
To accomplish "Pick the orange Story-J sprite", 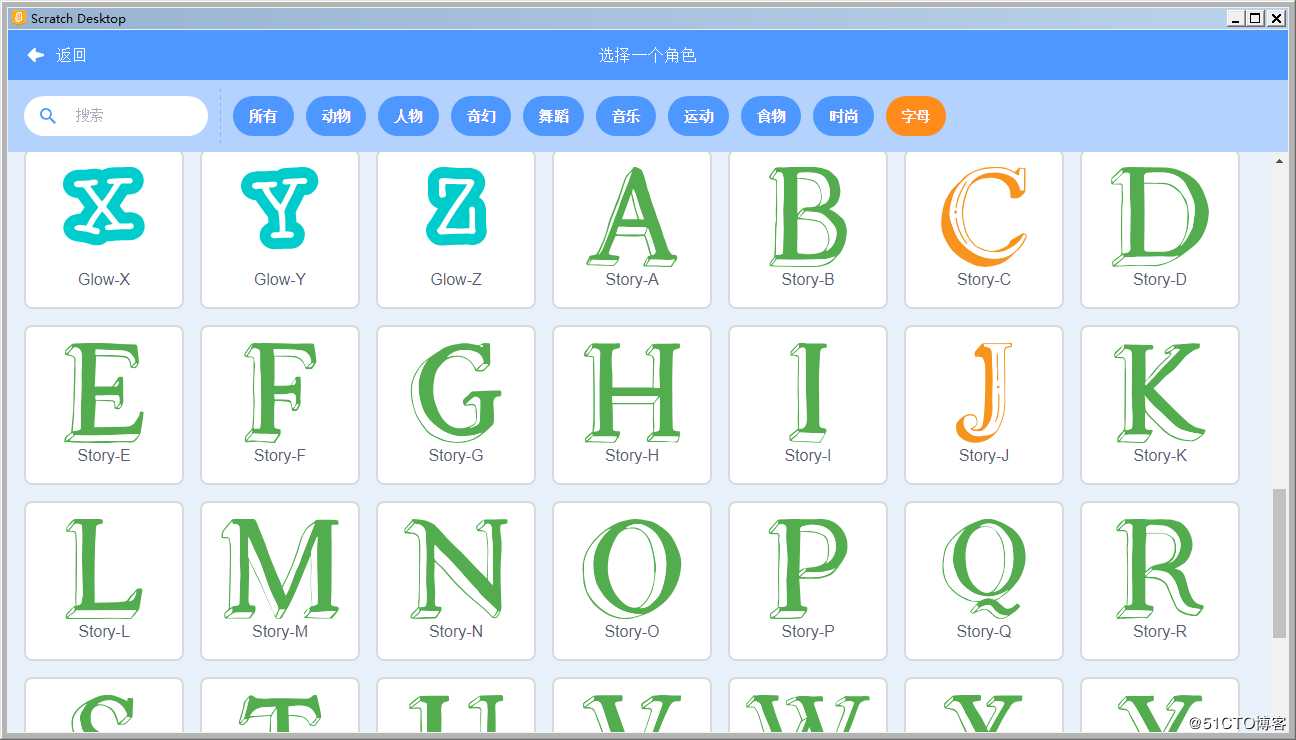I will click(984, 405).
